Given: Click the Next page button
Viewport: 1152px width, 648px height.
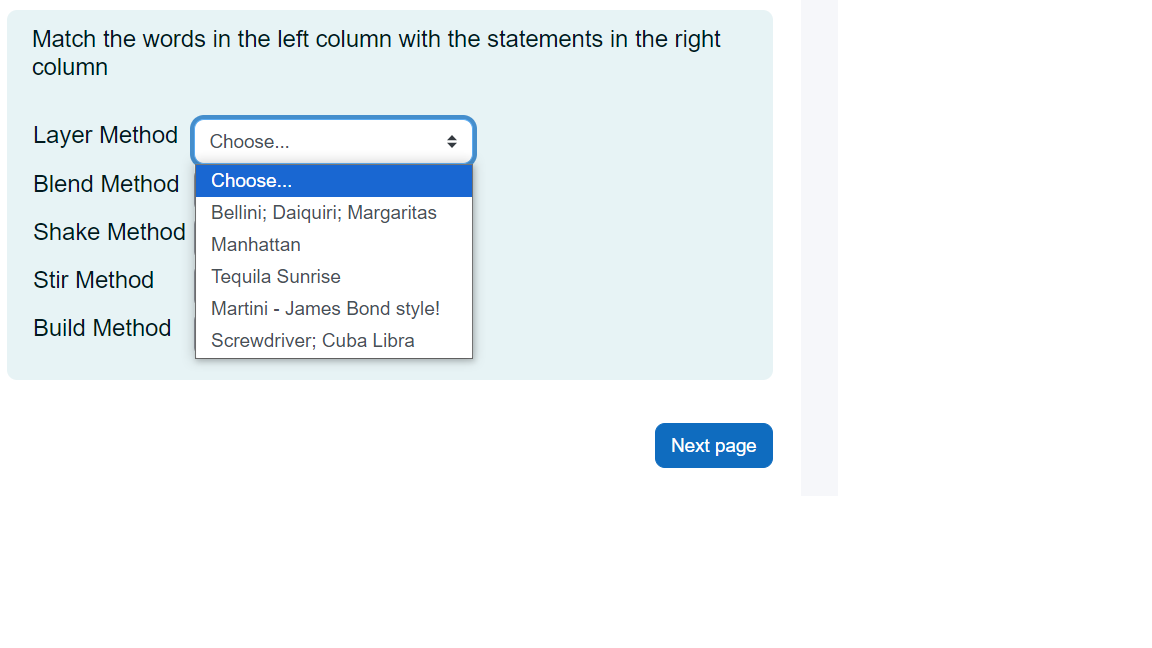Looking at the screenshot, I should click(713, 445).
